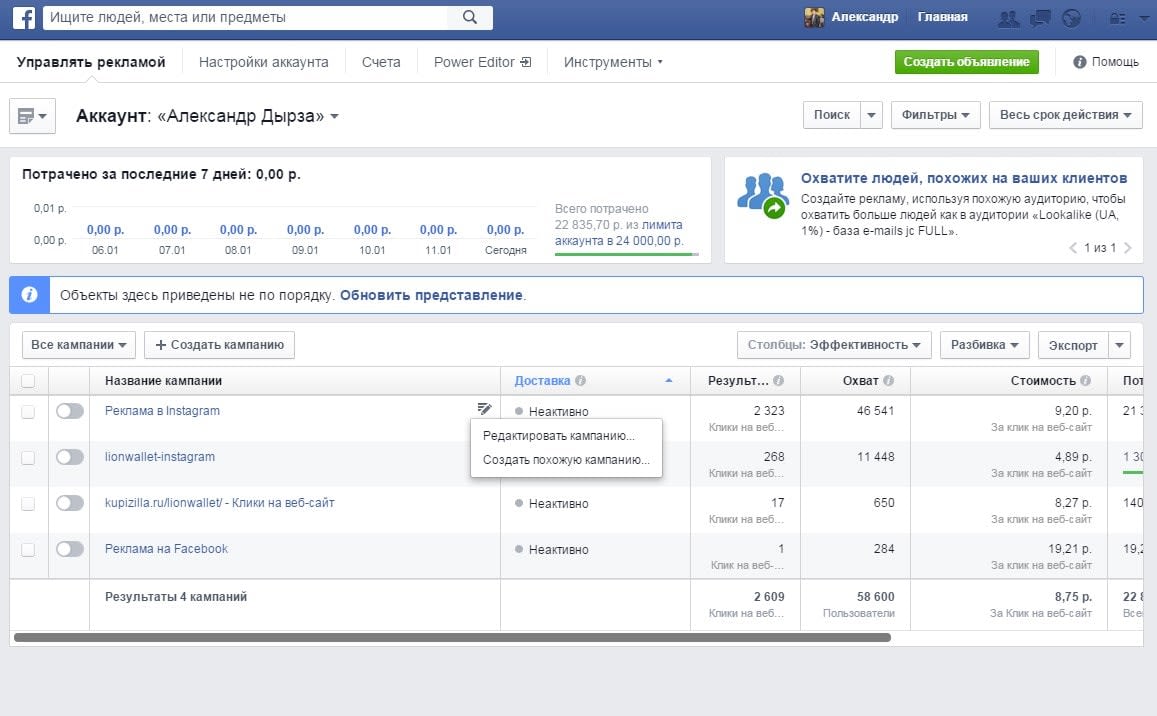This screenshot has height=716, width=1157.
Task: Open the dropdown arrow next to Поиск
Action: click(871, 115)
